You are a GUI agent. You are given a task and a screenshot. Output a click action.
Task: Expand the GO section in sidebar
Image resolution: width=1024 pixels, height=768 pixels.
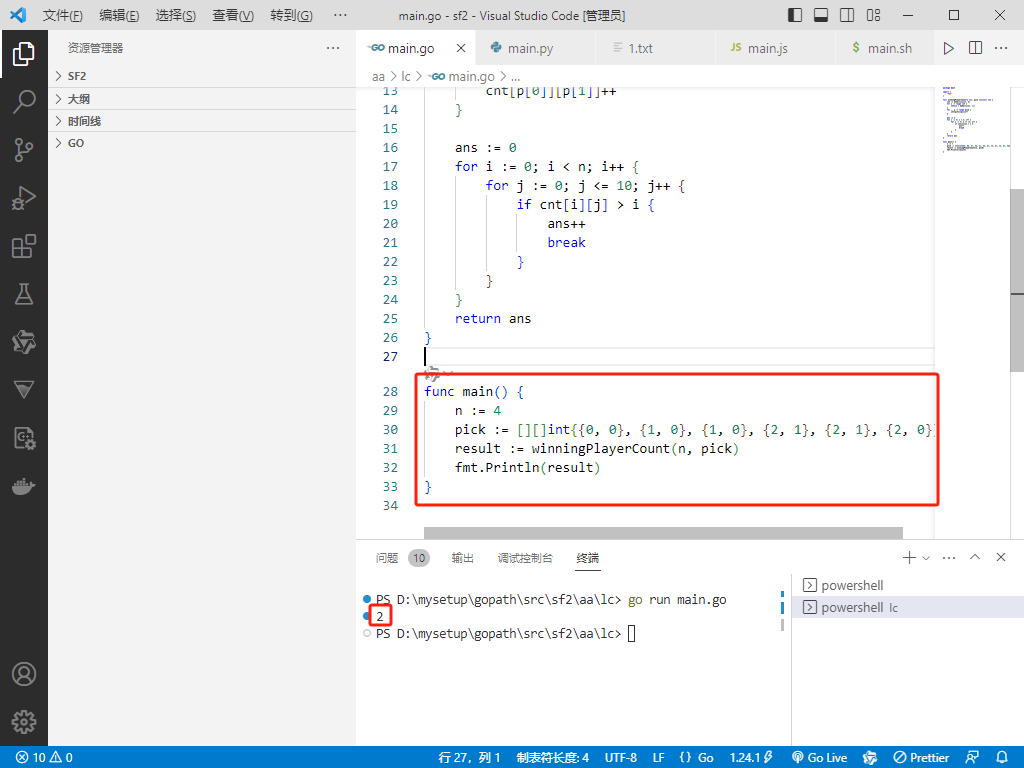point(202,143)
